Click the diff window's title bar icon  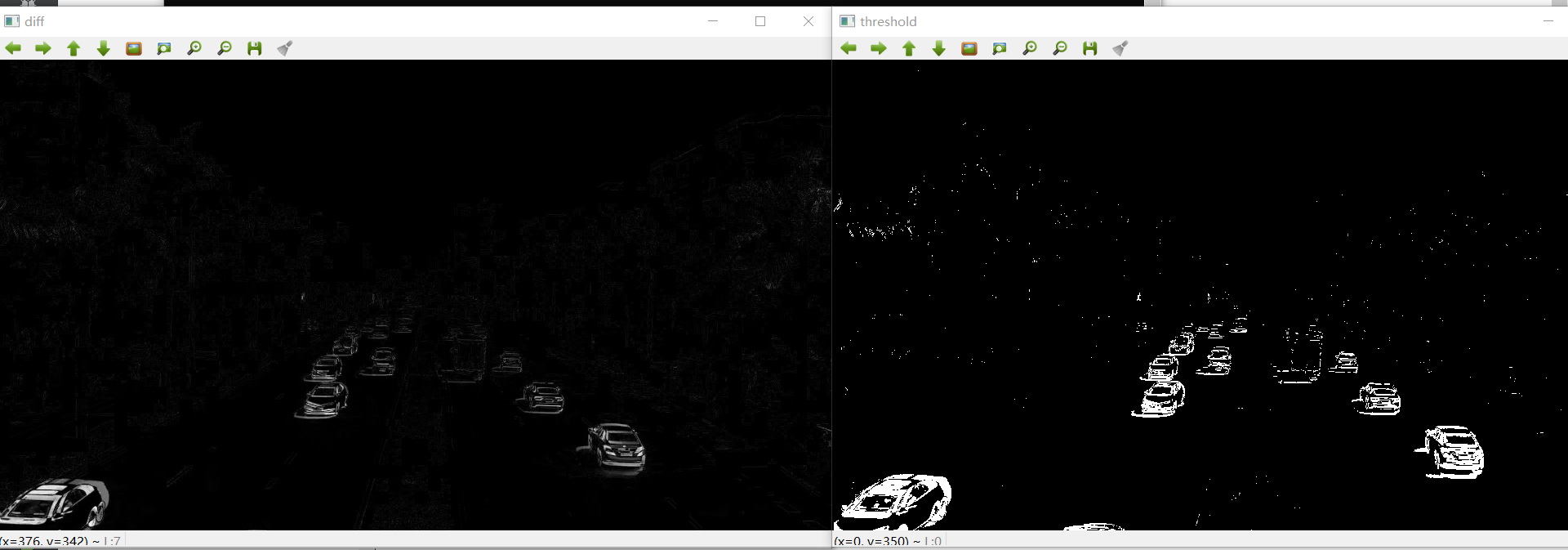click(12, 21)
